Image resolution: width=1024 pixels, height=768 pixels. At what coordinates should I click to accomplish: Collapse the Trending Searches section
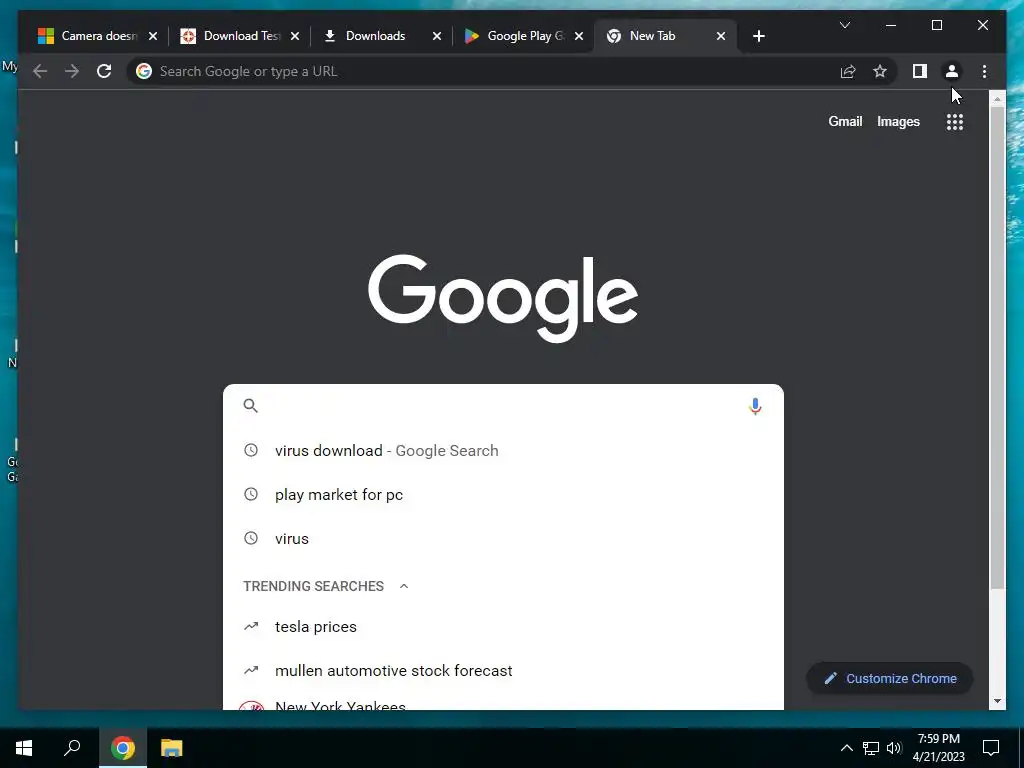click(404, 586)
